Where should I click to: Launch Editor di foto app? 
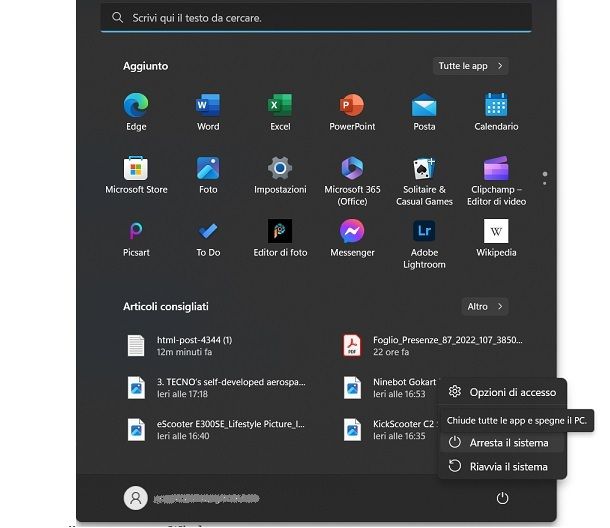pos(280,238)
